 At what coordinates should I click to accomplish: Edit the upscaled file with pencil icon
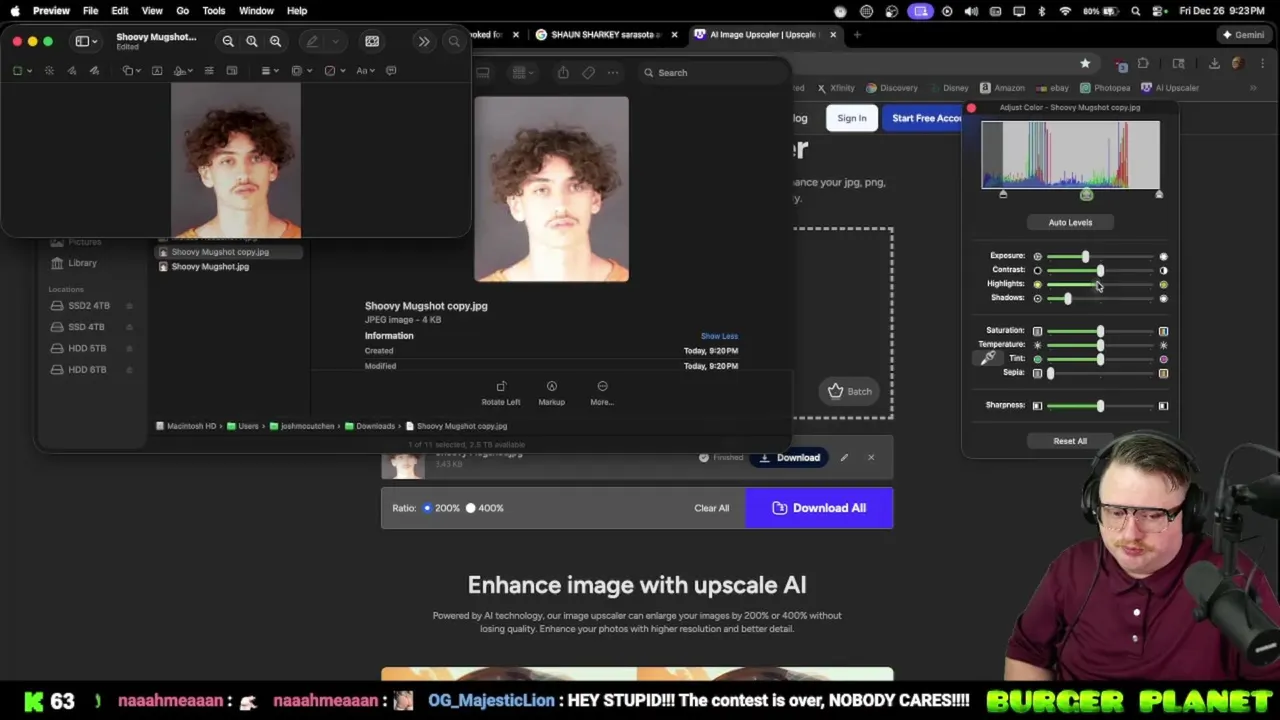(844, 457)
